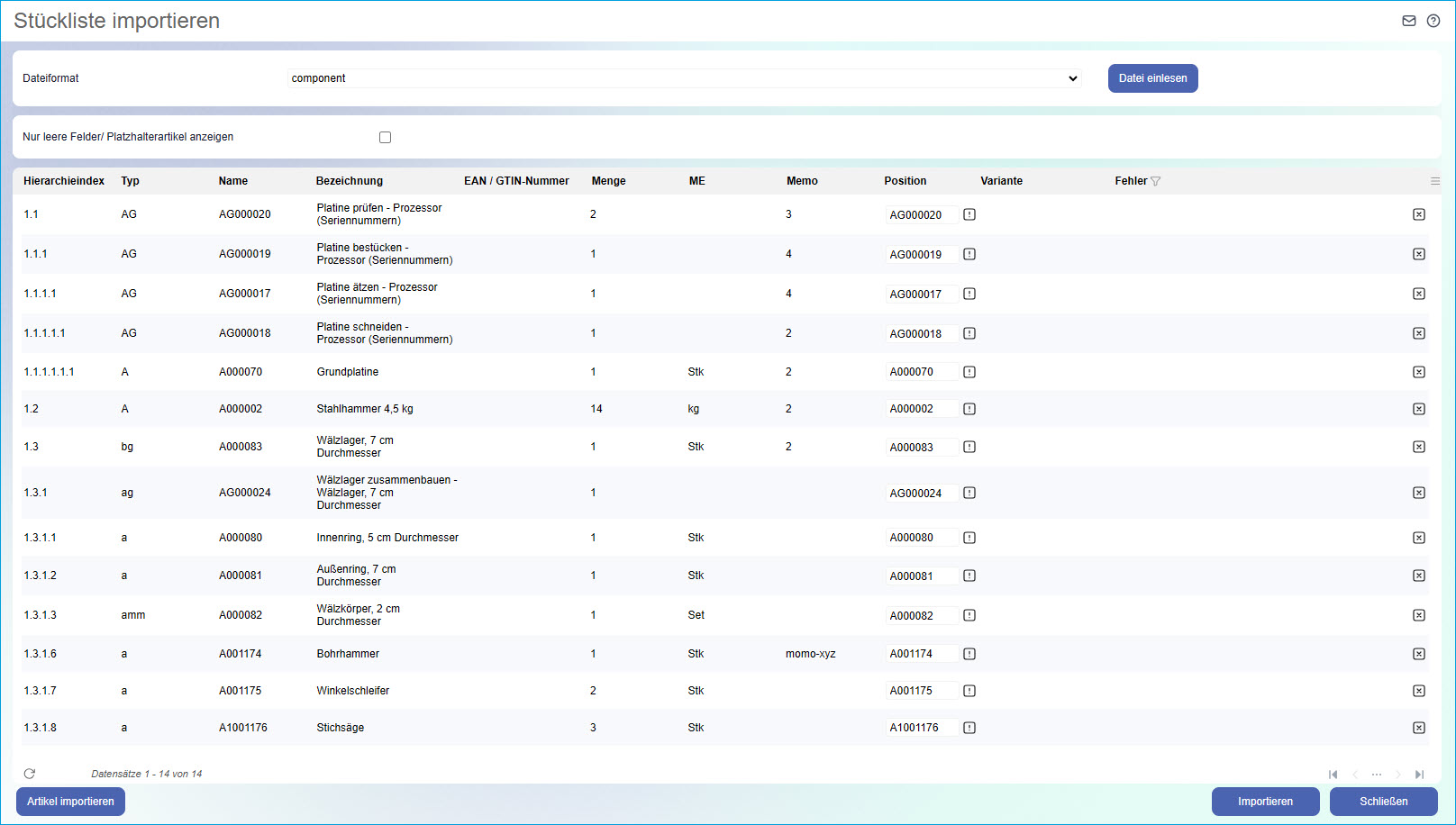Screen dimensions: 1456x825
Task: Toggle Nur leere Felder/Platzhalterartikel anzeigen checkbox
Action: (386, 138)
